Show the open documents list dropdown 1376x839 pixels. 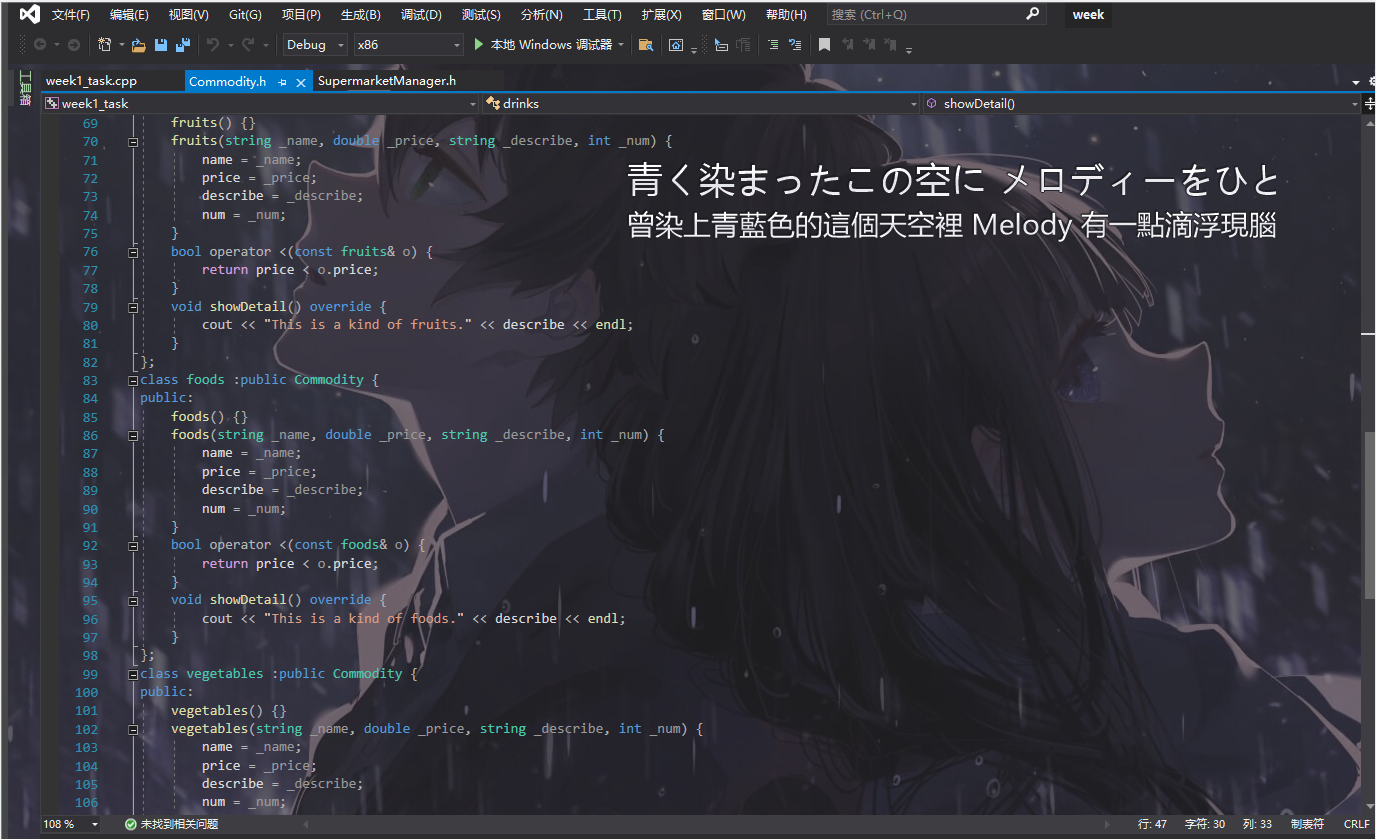[1357, 82]
